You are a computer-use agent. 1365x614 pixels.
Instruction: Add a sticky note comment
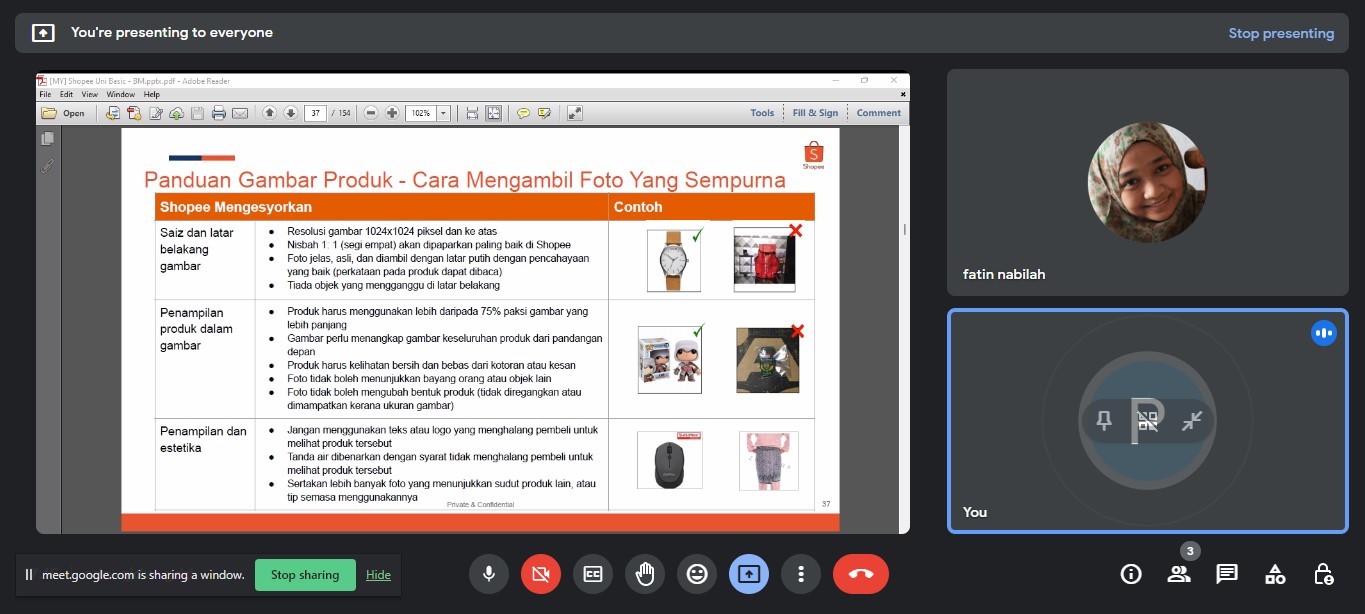click(523, 113)
